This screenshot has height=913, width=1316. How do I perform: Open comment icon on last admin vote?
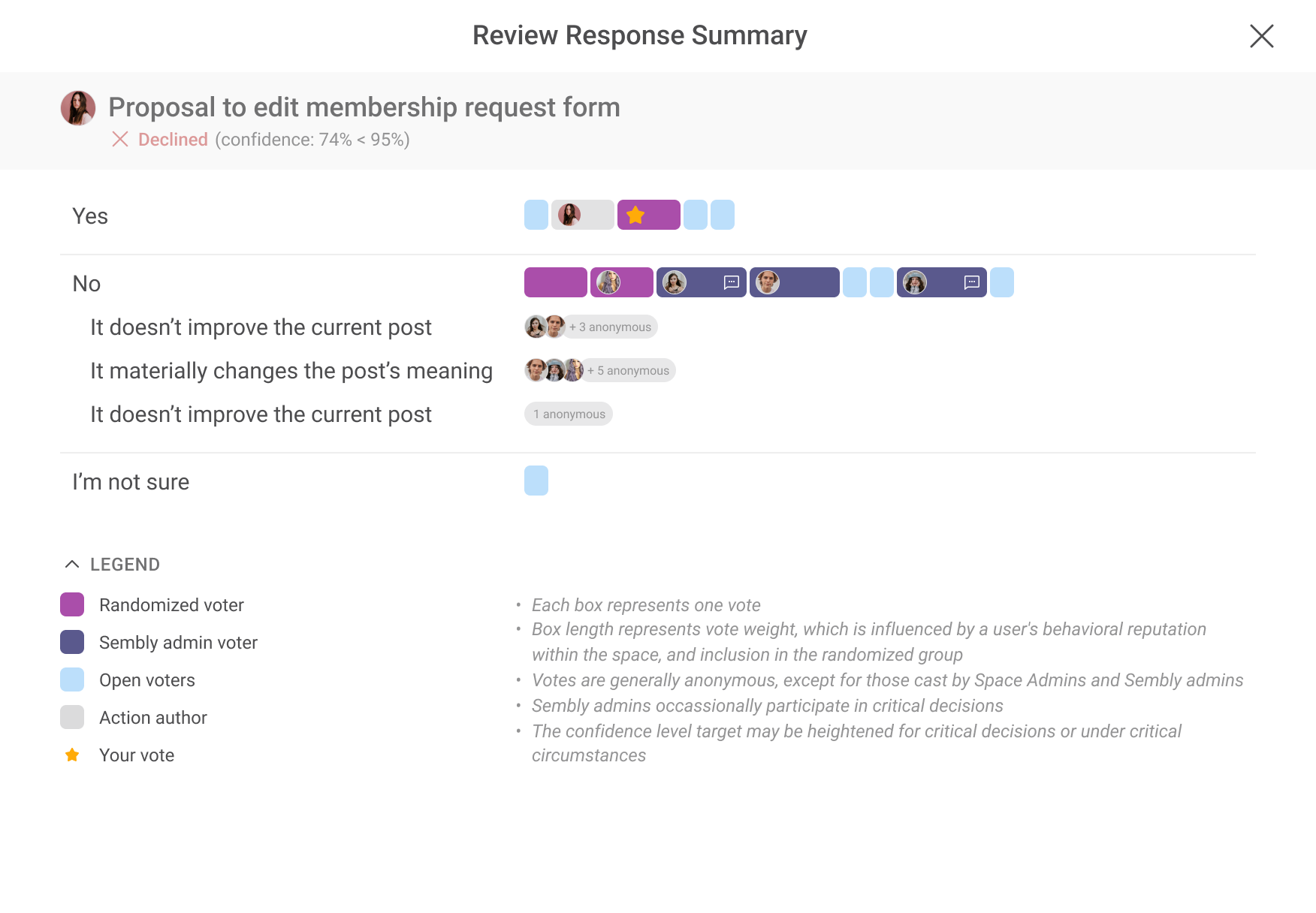(x=971, y=282)
